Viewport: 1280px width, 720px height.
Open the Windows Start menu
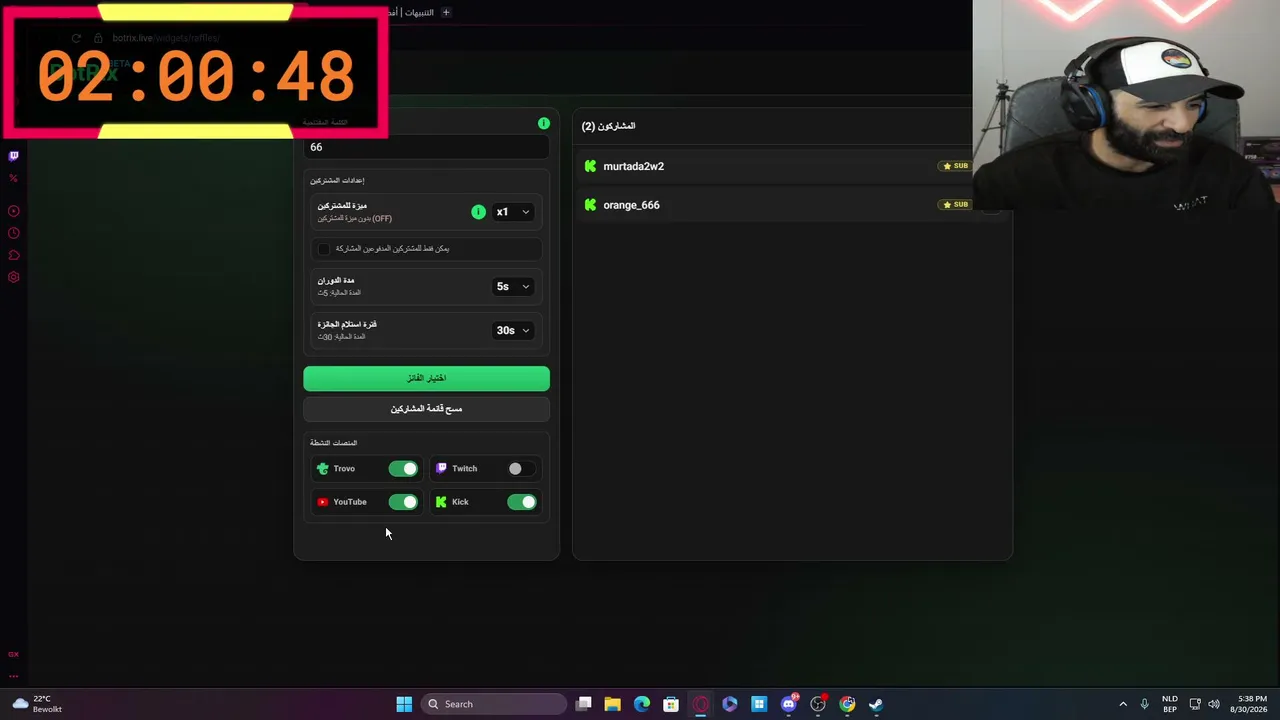(x=404, y=704)
